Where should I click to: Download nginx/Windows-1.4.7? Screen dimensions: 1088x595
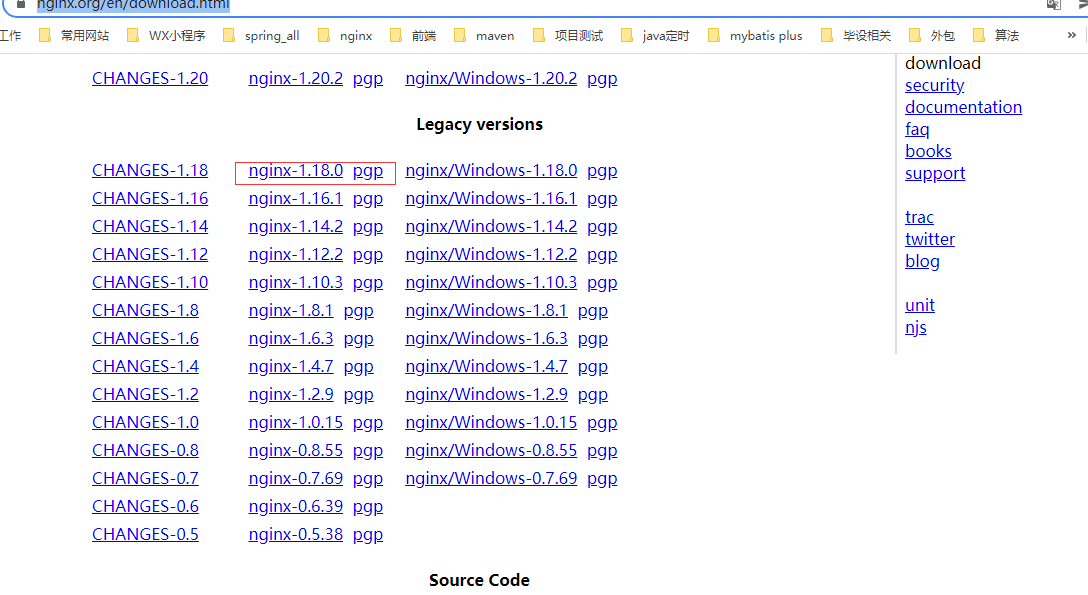486,366
